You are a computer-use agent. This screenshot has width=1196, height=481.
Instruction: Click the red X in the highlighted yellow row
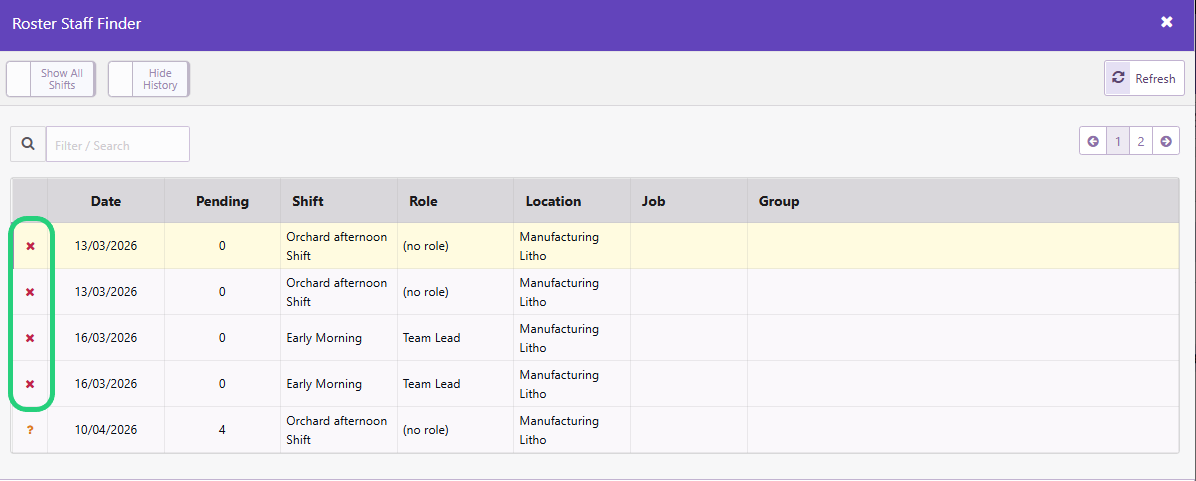31,246
